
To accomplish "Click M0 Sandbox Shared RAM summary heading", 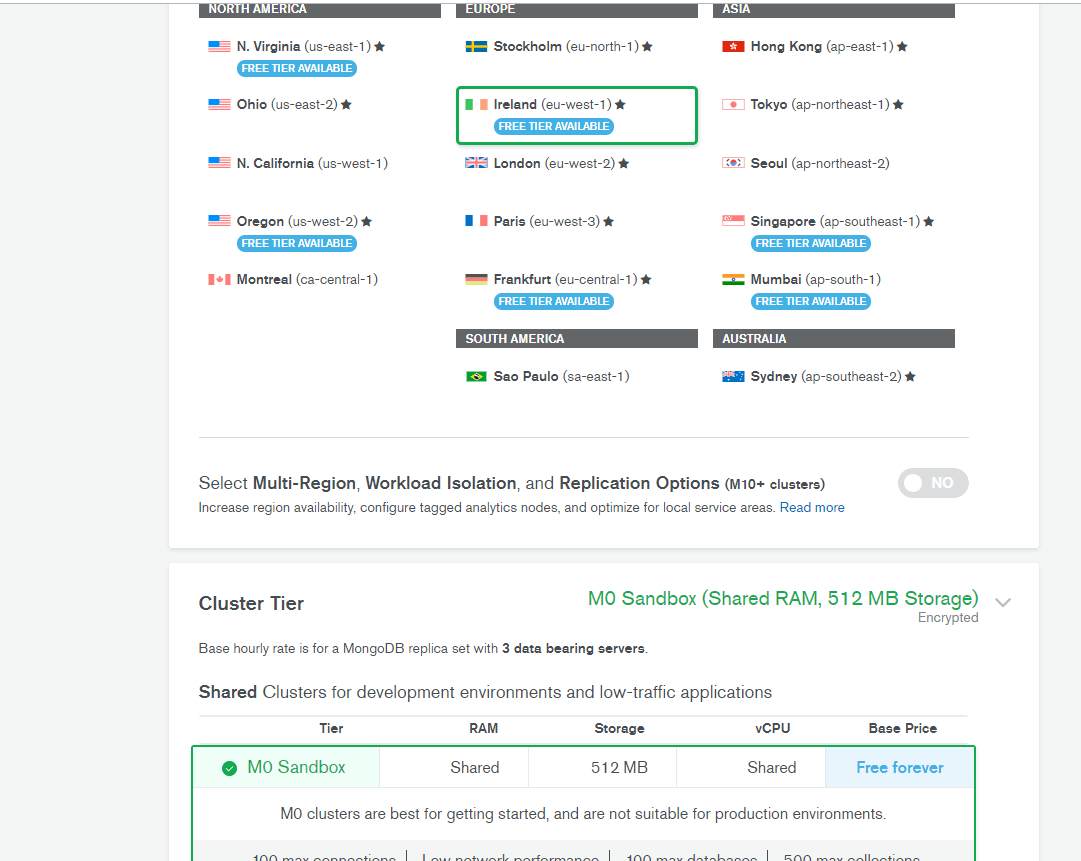I will click(x=783, y=598).
